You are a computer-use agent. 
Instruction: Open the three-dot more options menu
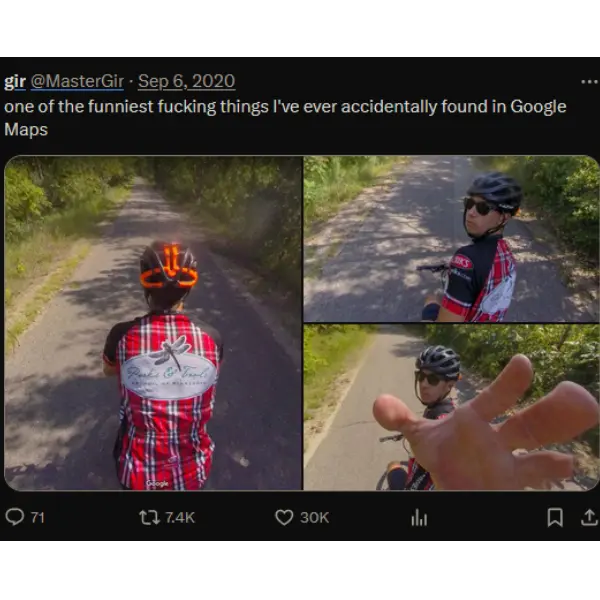pos(588,82)
